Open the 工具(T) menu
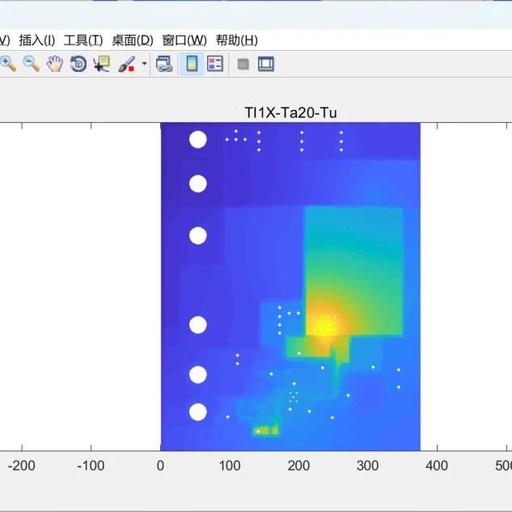This screenshot has height=512, width=512. pos(83,40)
